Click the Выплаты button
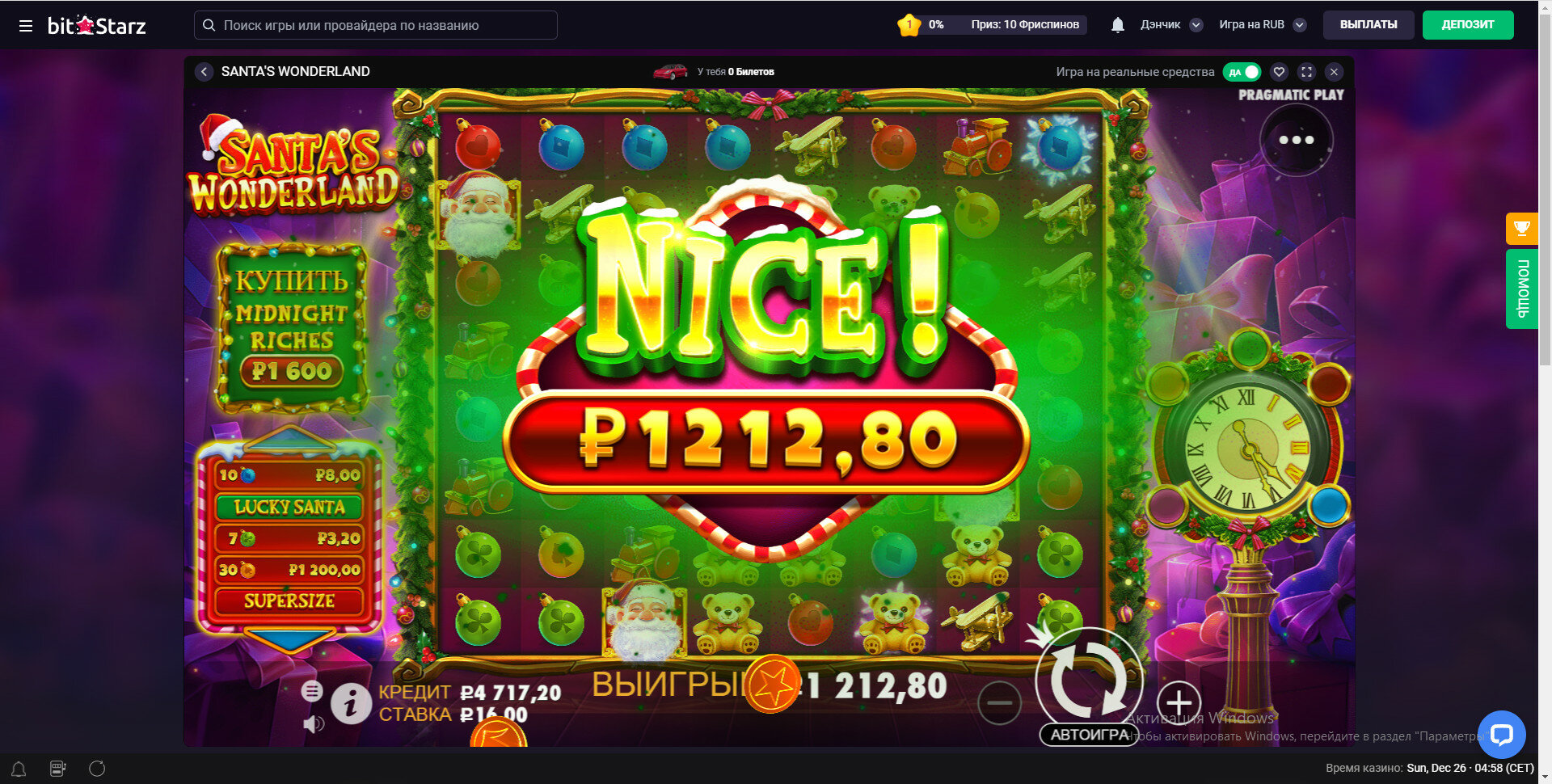1552x784 pixels. coord(1369,25)
